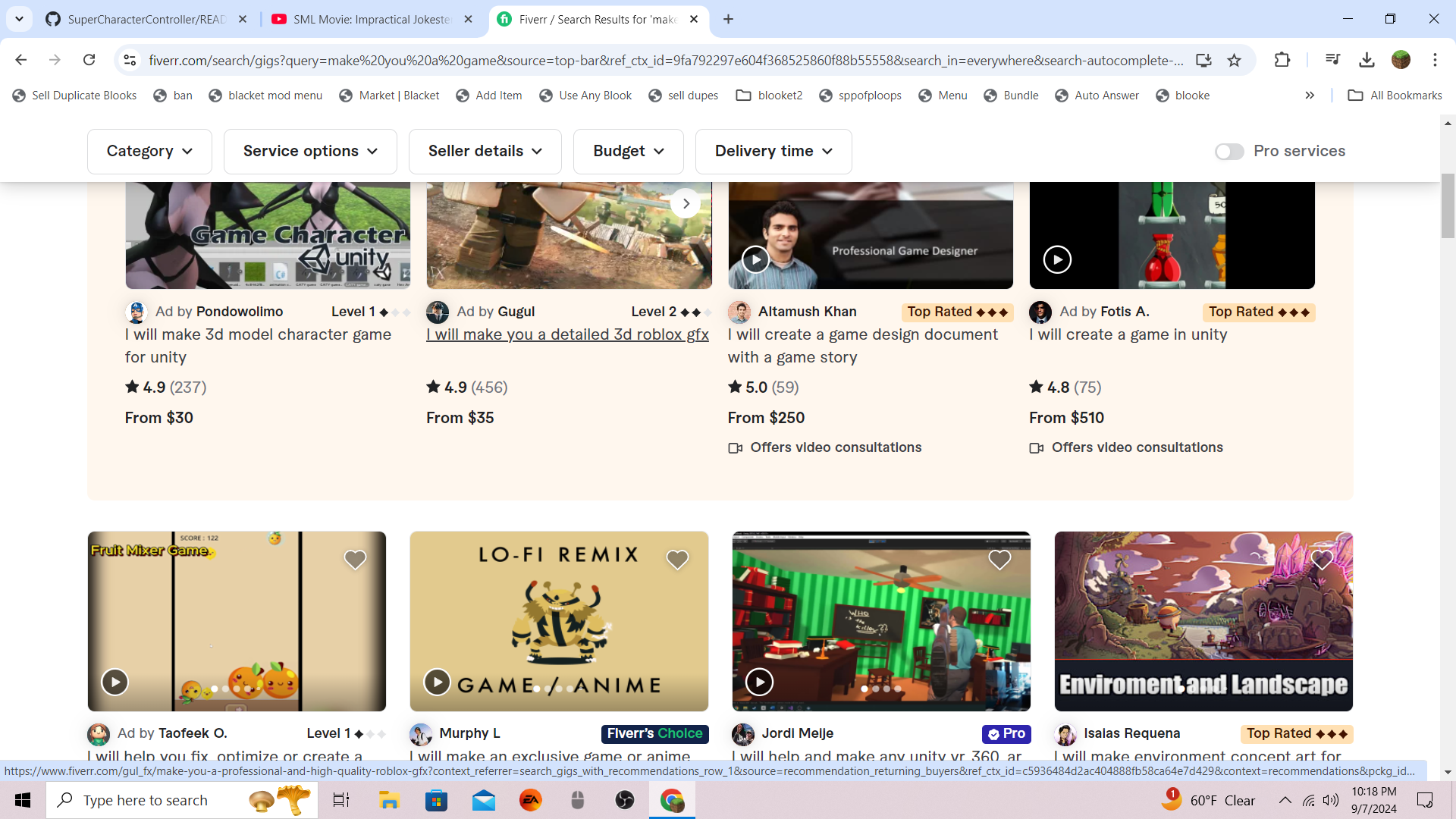This screenshot has width=1456, height=819.
Task: Expand the Delivery time dropdown
Action: [773, 152]
